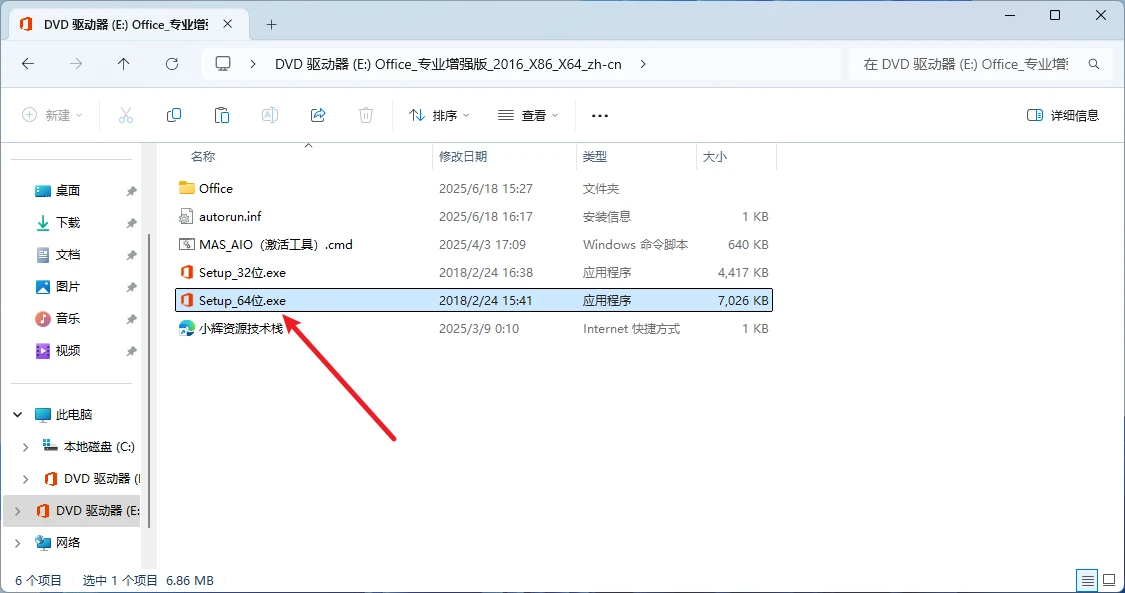Click the pin icon beside 下载

pos(131,223)
